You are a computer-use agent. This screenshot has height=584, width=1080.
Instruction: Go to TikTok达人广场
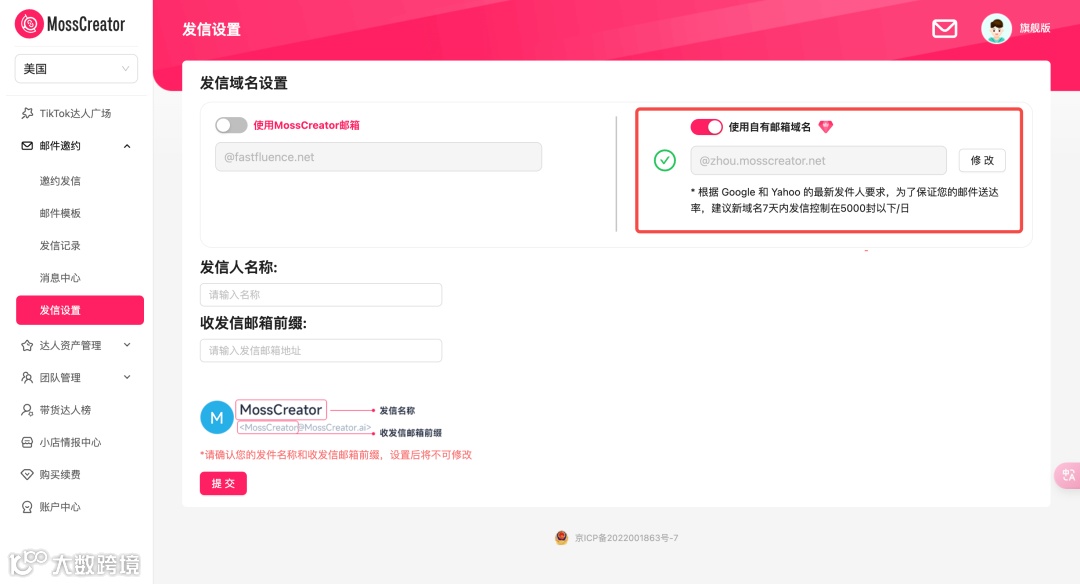pos(75,113)
